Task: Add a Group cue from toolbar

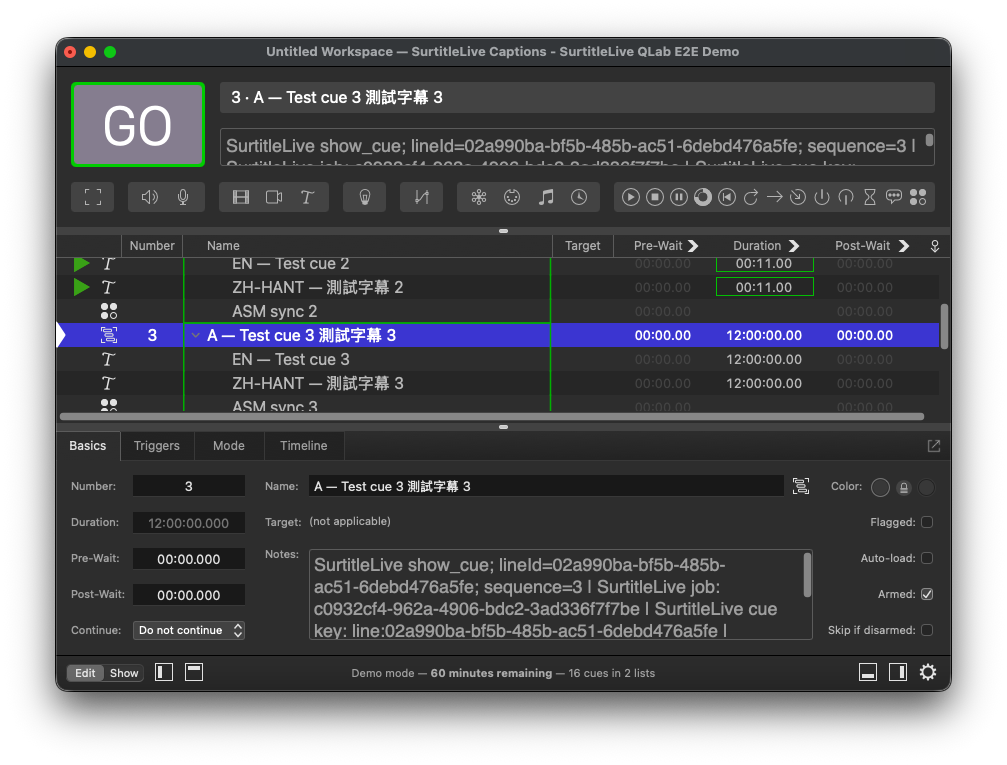Action: [92, 197]
